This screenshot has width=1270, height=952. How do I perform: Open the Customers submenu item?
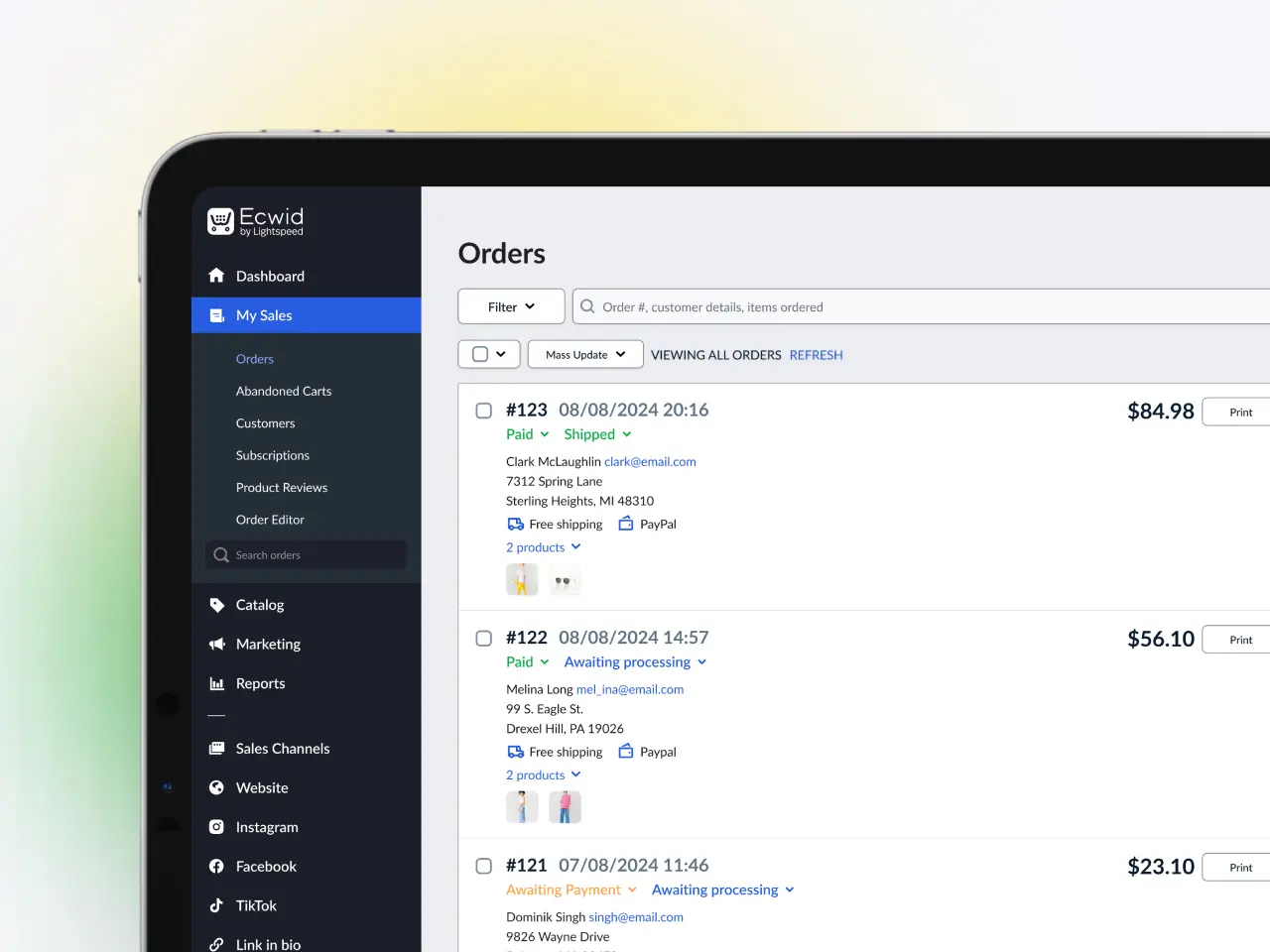[x=265, y=423]
